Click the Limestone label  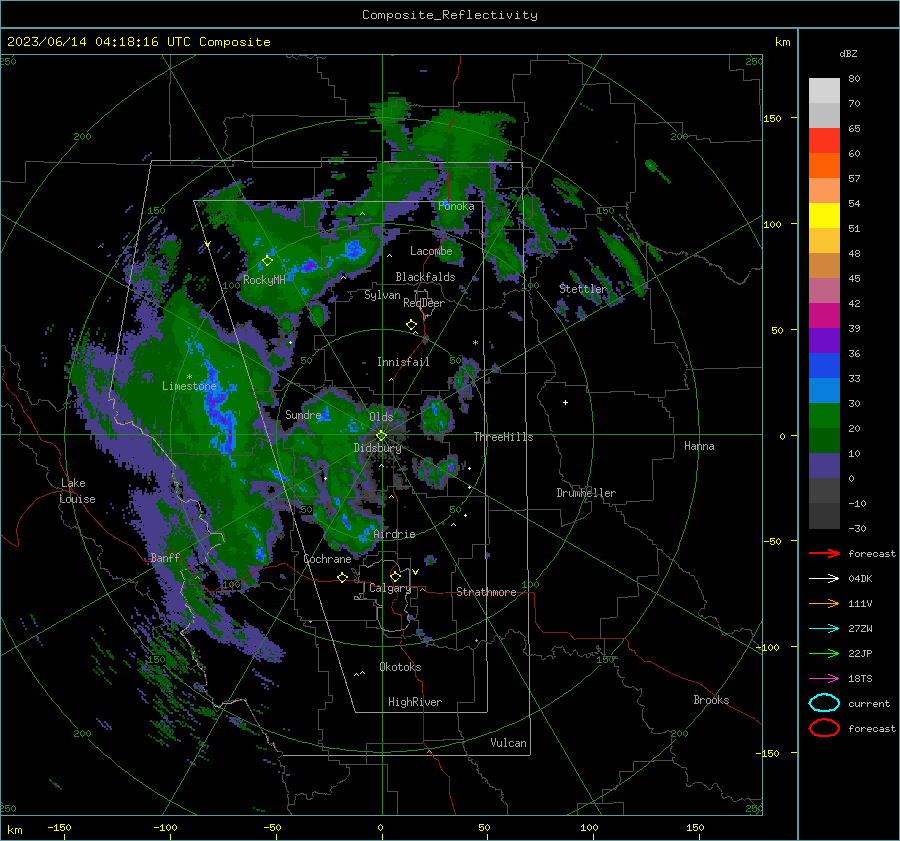[189, 386]
